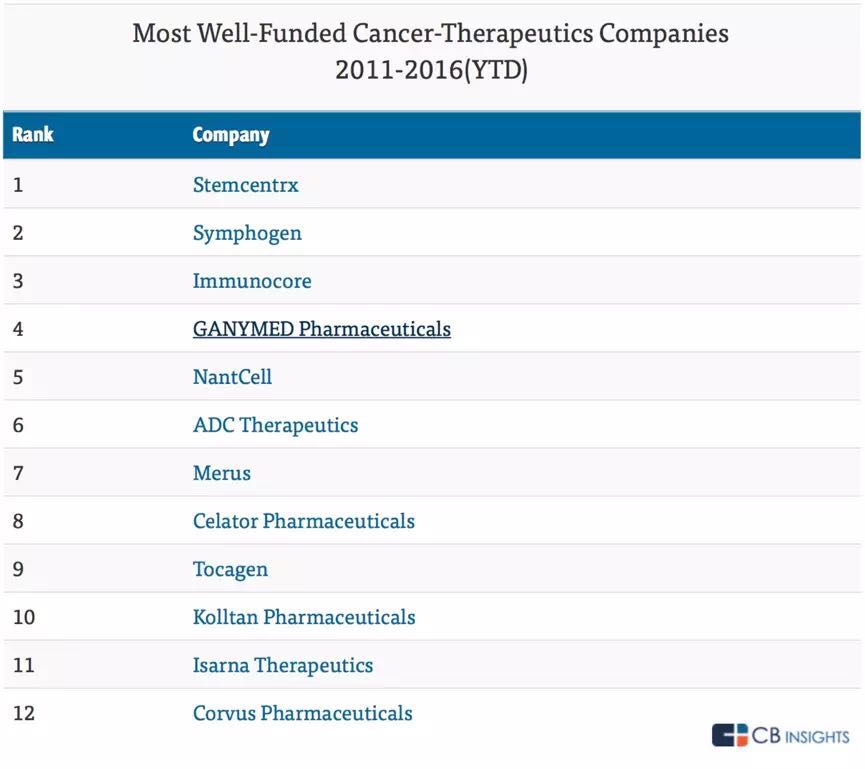This screenshot has width=865, height=769.
Task: Open the Symphogen company link
Action: 247,233
